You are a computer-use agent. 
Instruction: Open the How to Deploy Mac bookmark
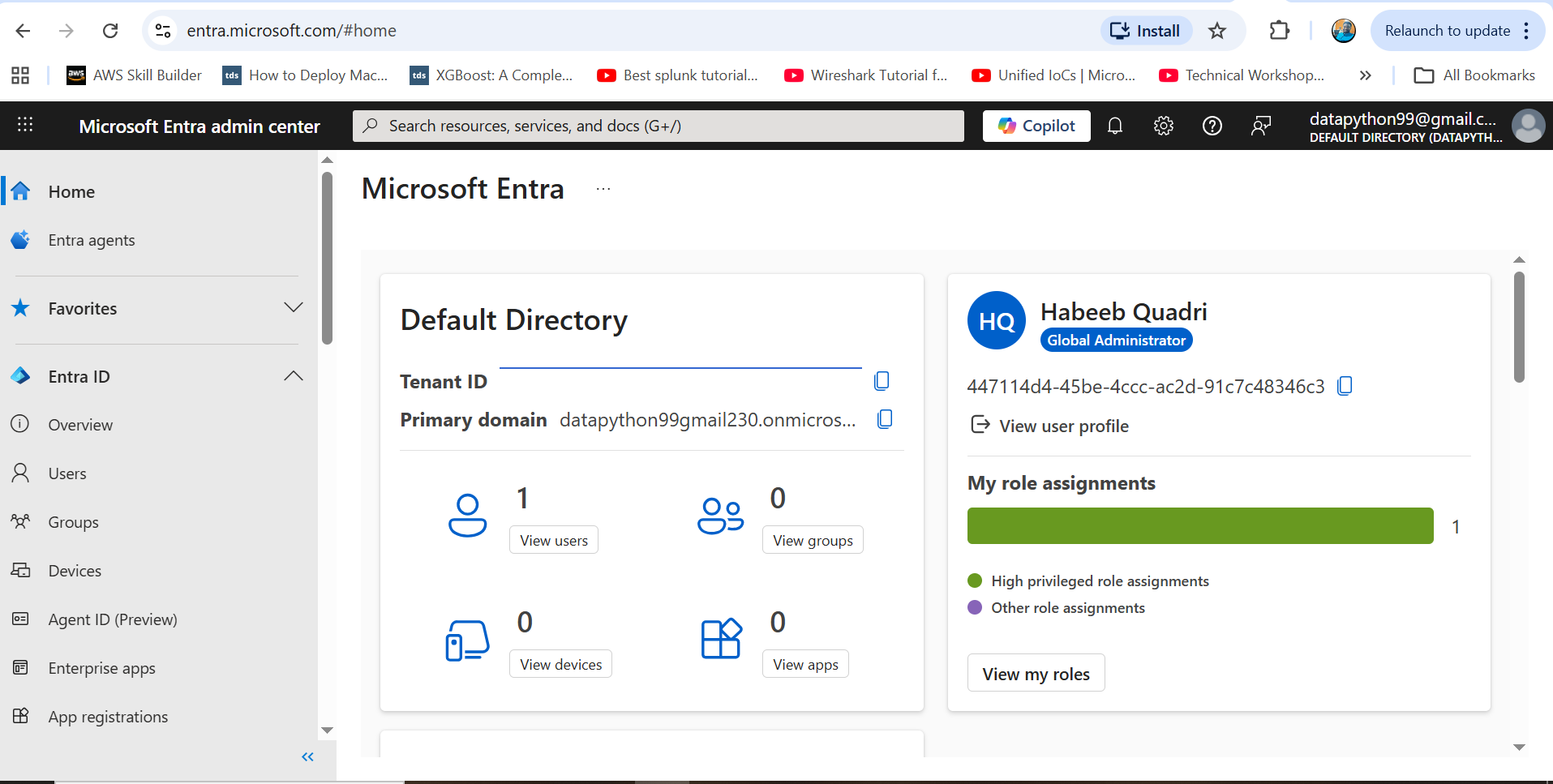pos(306,75)
